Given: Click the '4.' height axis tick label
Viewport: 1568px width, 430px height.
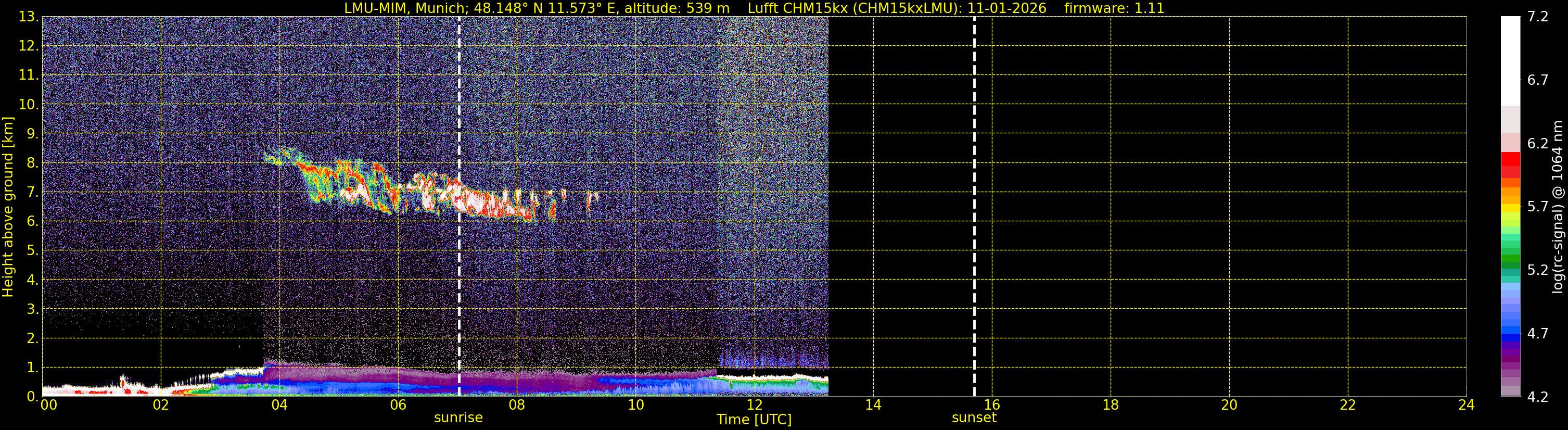Looking at the screenshot, I should [x=32, y=280].
